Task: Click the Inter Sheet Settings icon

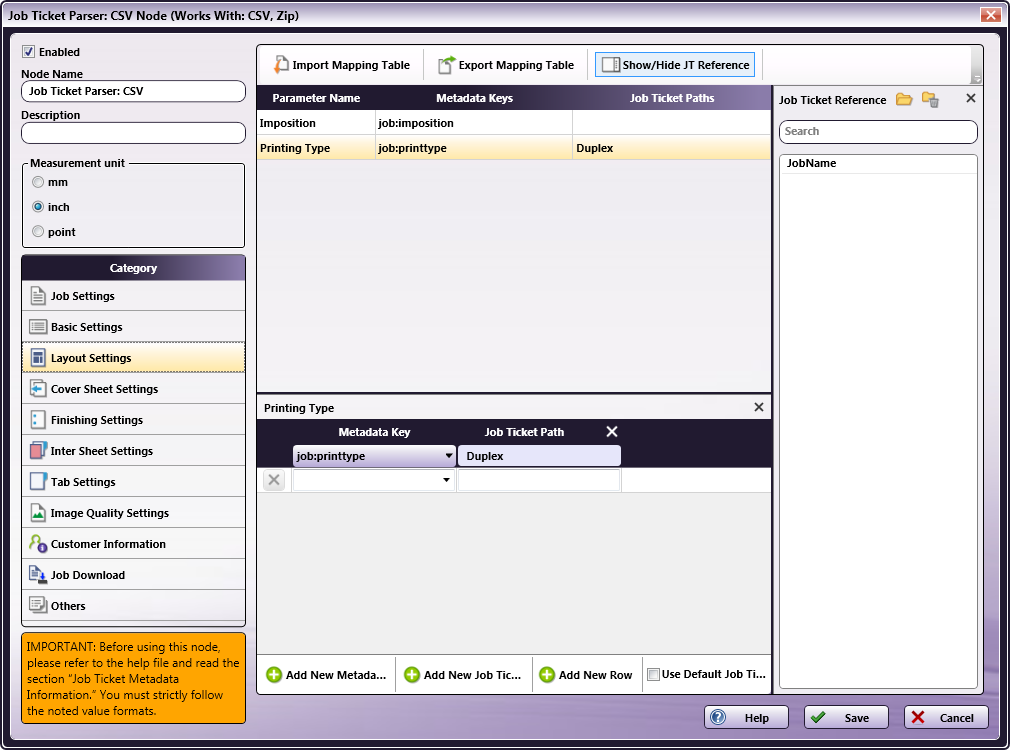Action: coord(38,450)
